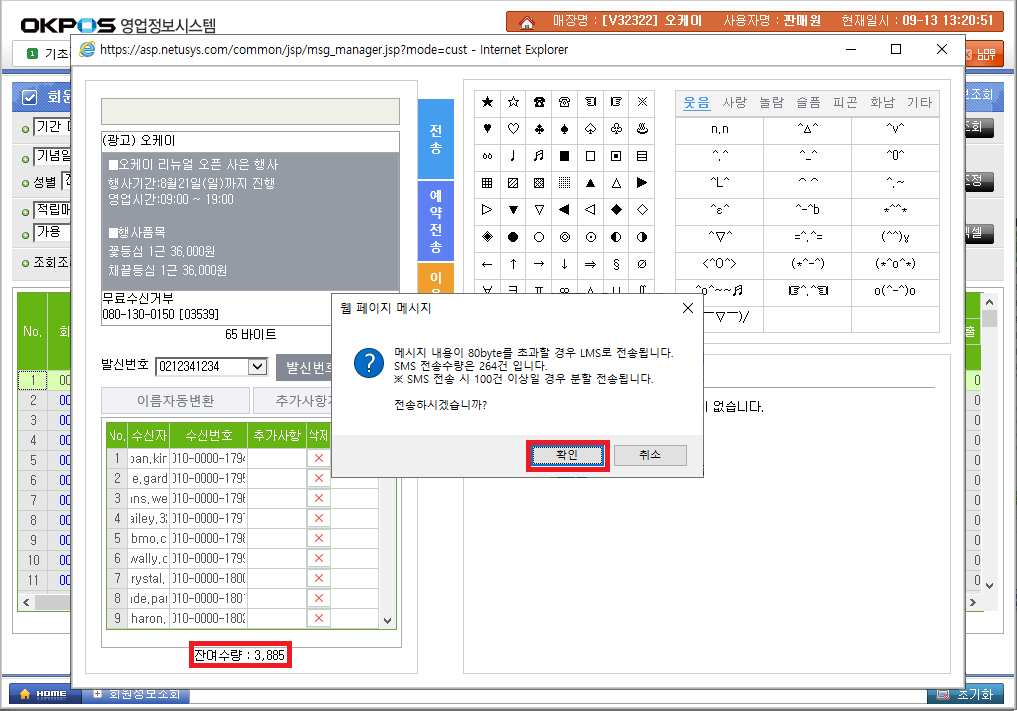Insert the upward arrow symbol

[513, 264]
